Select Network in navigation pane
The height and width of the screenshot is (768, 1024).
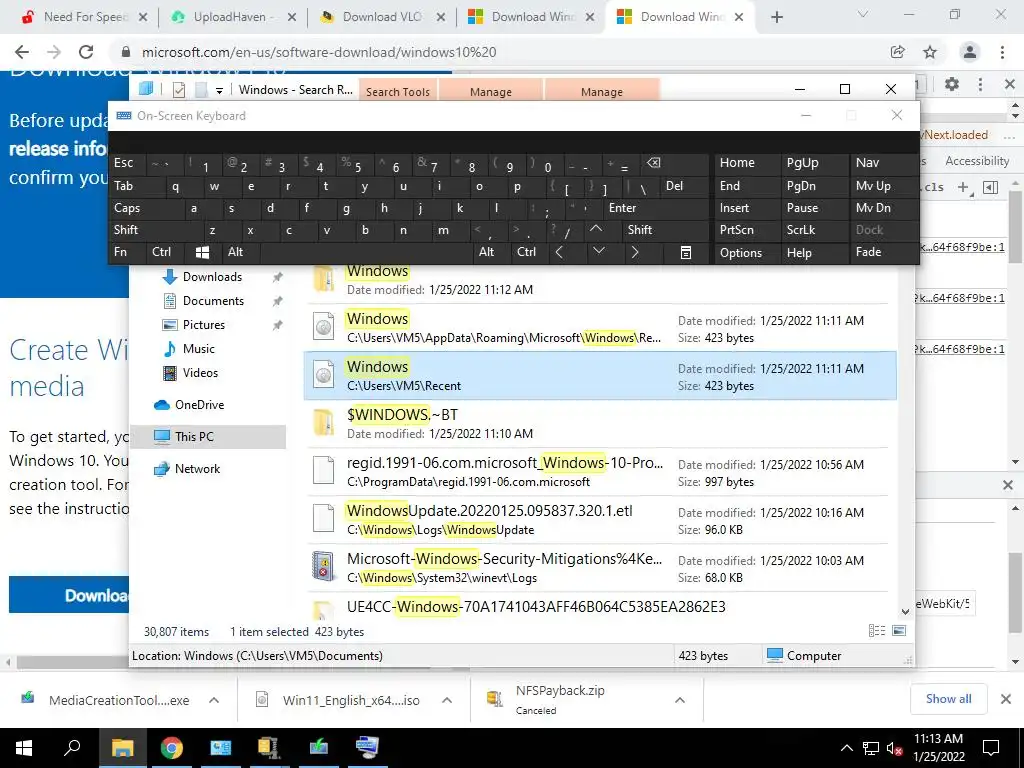(x=197, y=469)
